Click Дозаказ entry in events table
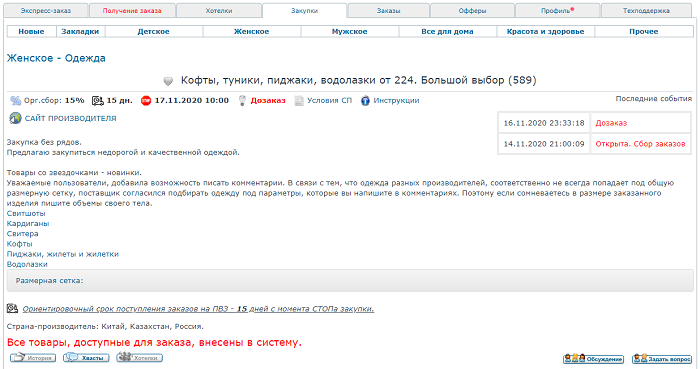 click(611, 123)
